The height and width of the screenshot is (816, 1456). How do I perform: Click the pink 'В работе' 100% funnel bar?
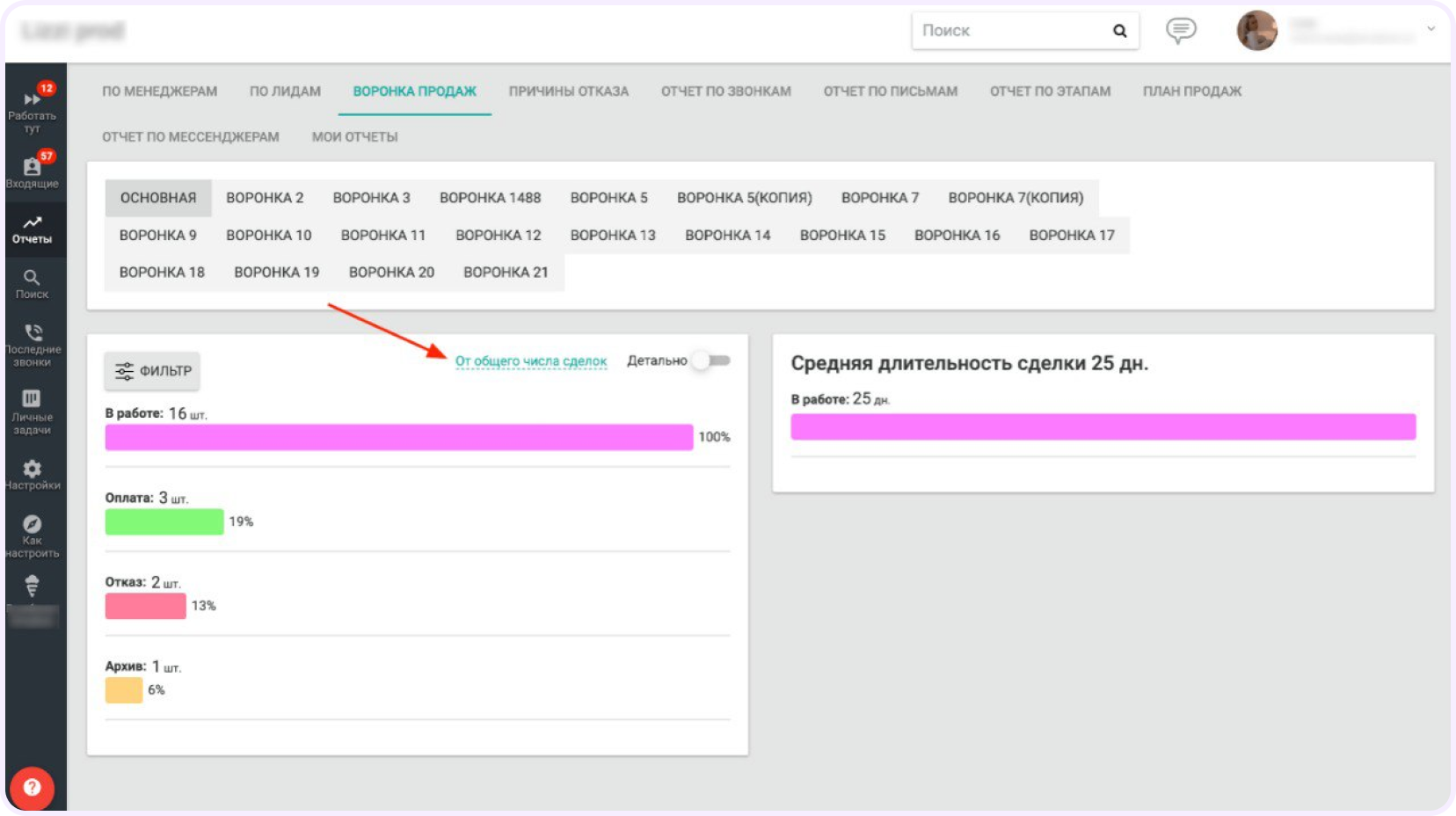click(399, 437)
